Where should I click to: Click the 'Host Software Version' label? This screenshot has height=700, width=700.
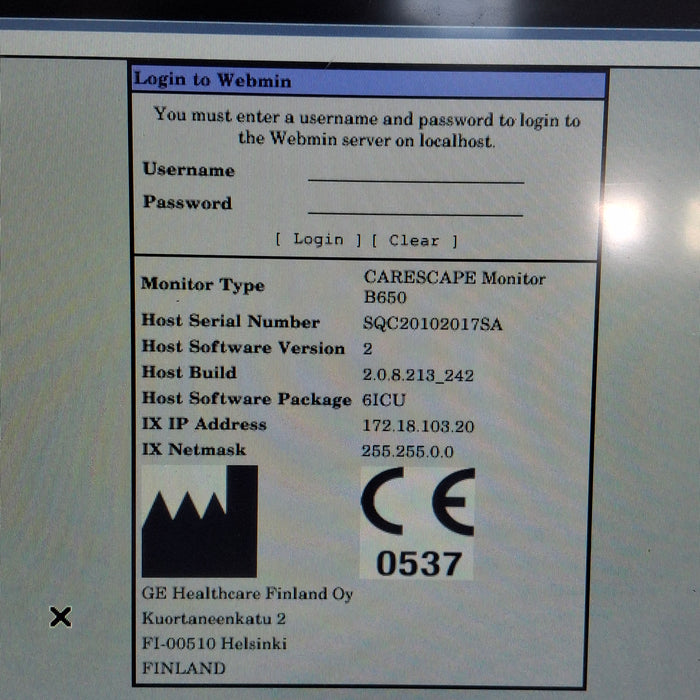pyautogui.click(x=243, y=347)
